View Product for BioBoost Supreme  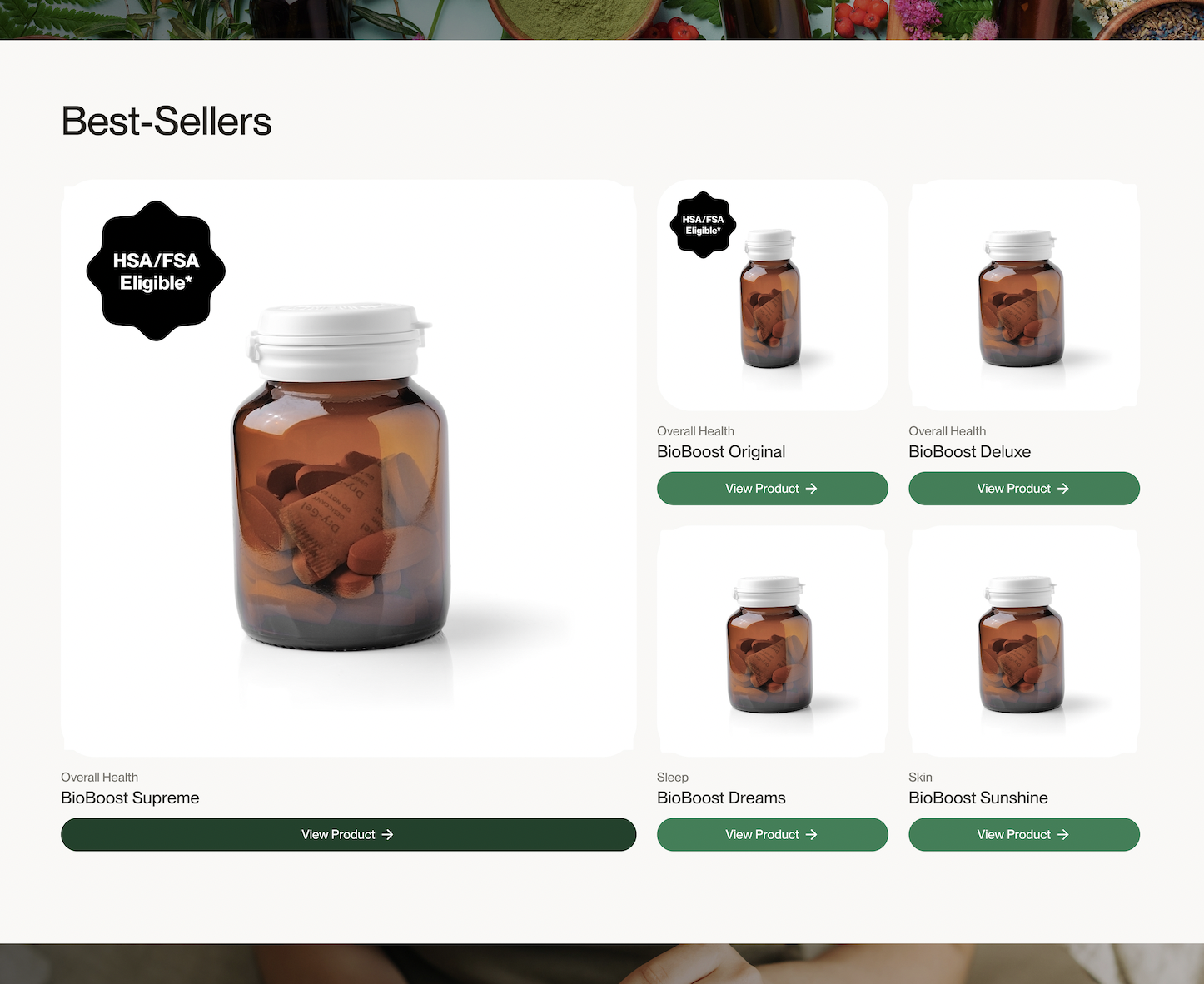(348, 834)
